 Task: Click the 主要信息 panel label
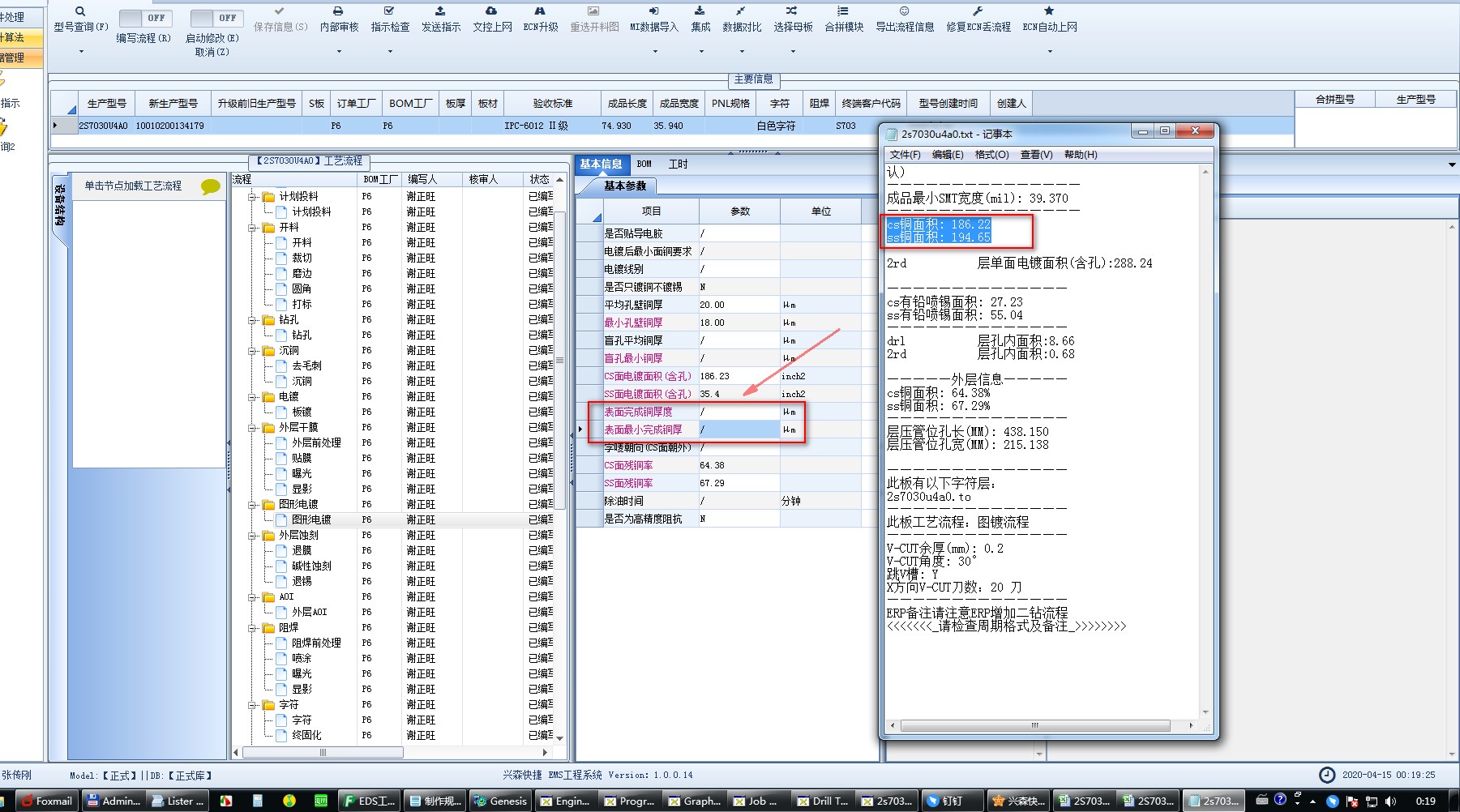(x=753, y=79)
